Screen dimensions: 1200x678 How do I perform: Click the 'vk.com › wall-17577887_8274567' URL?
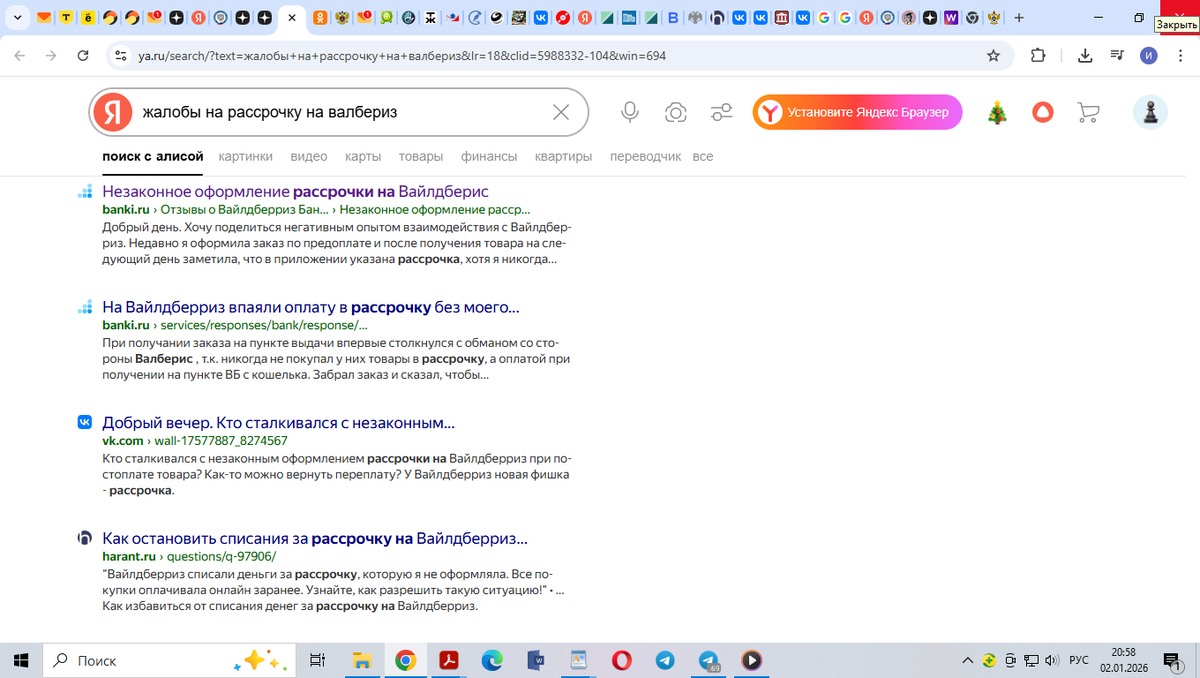click(195, 440)
